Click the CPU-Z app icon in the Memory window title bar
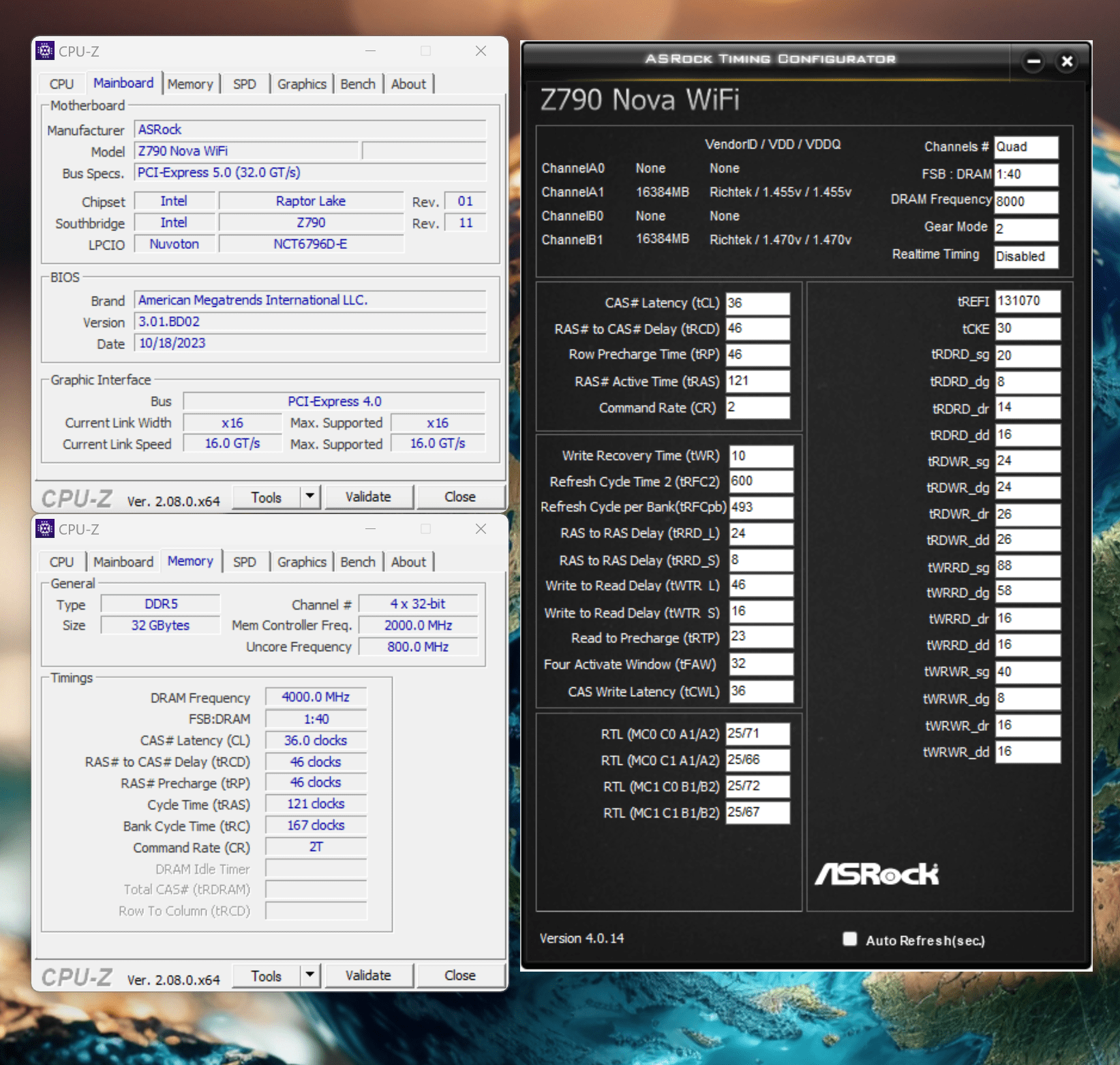 point(45,529)
